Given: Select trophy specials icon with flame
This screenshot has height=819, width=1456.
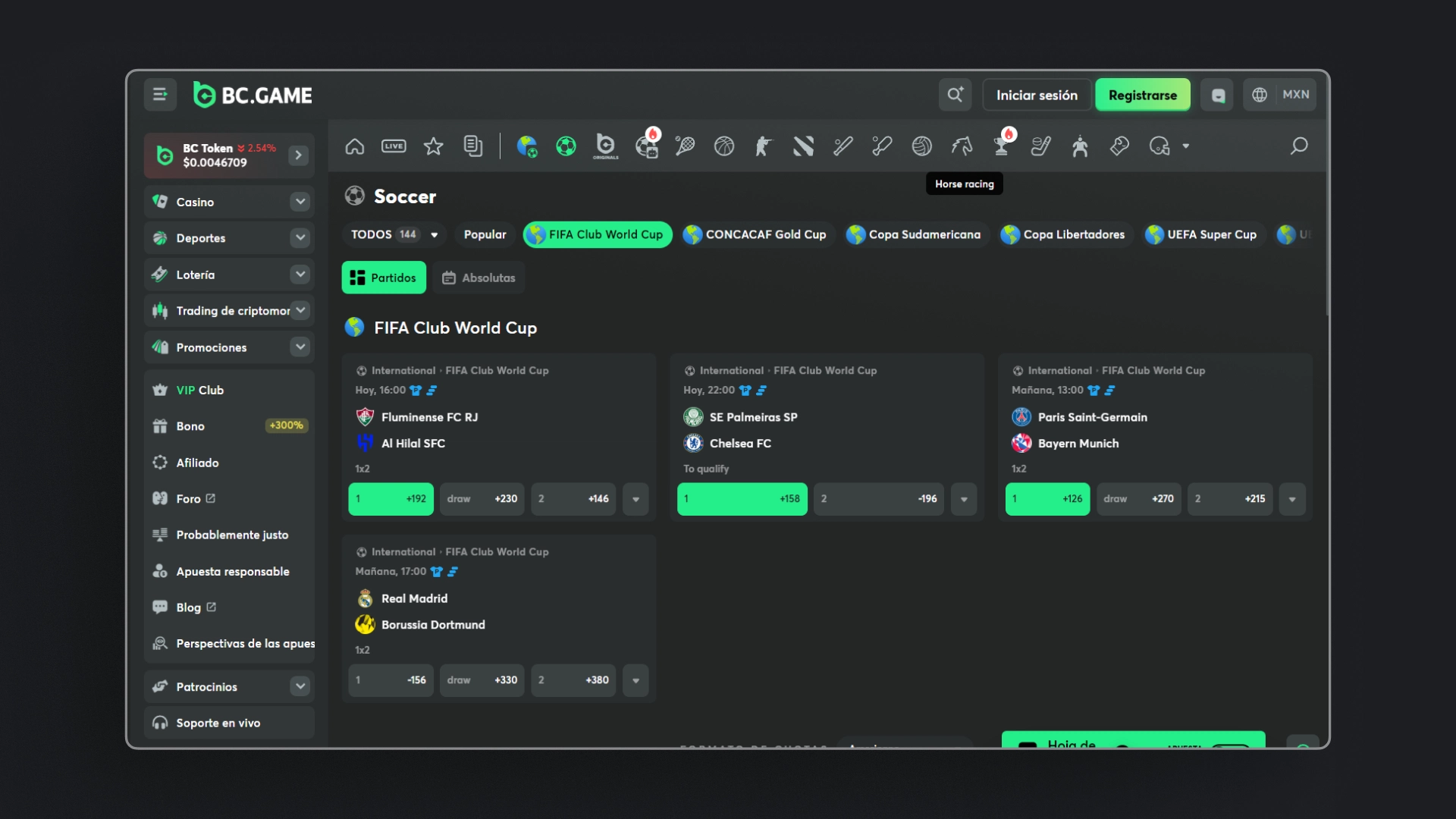Looking at the screenshot, I should point(1003,144).
